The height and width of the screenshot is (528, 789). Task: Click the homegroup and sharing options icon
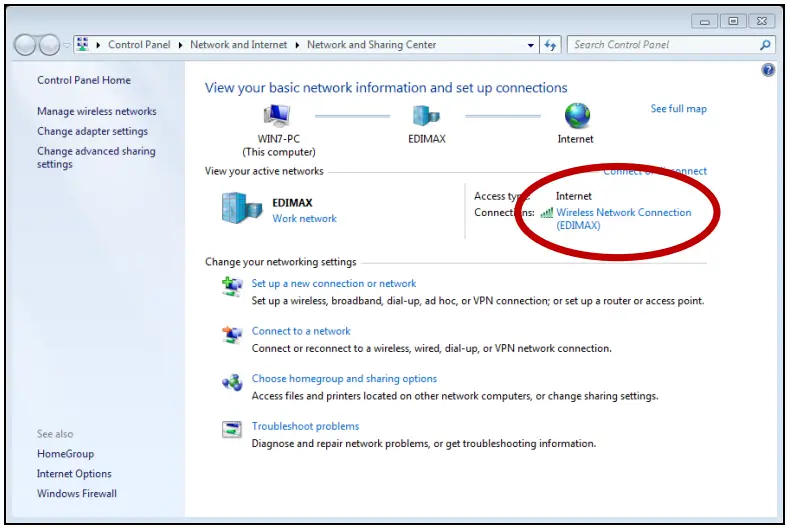point(232,383)
